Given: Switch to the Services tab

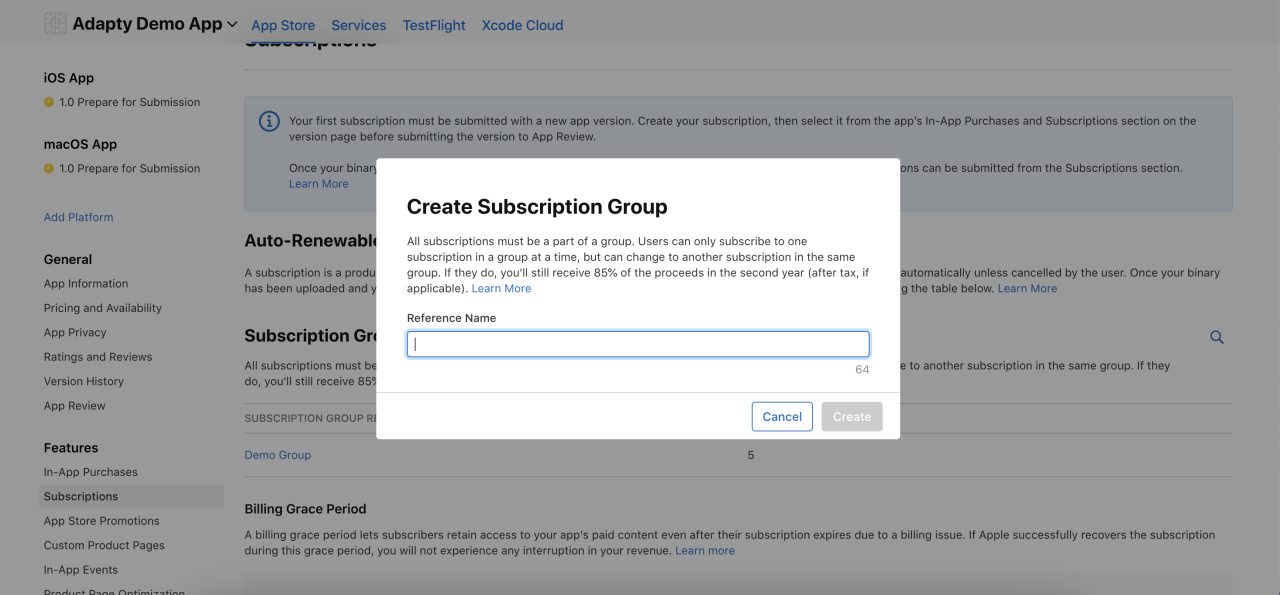Looking at the screenshot, I should coord(358,25).
